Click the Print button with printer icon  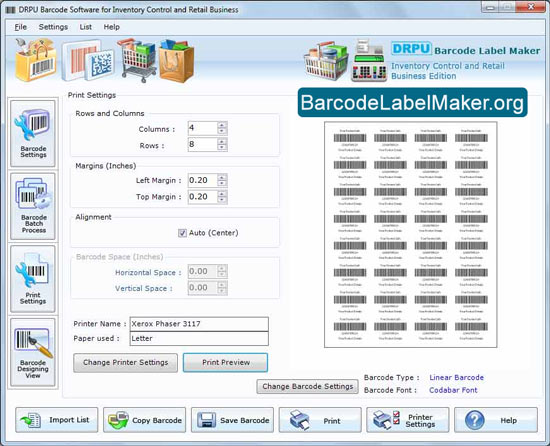pos(320,420)
